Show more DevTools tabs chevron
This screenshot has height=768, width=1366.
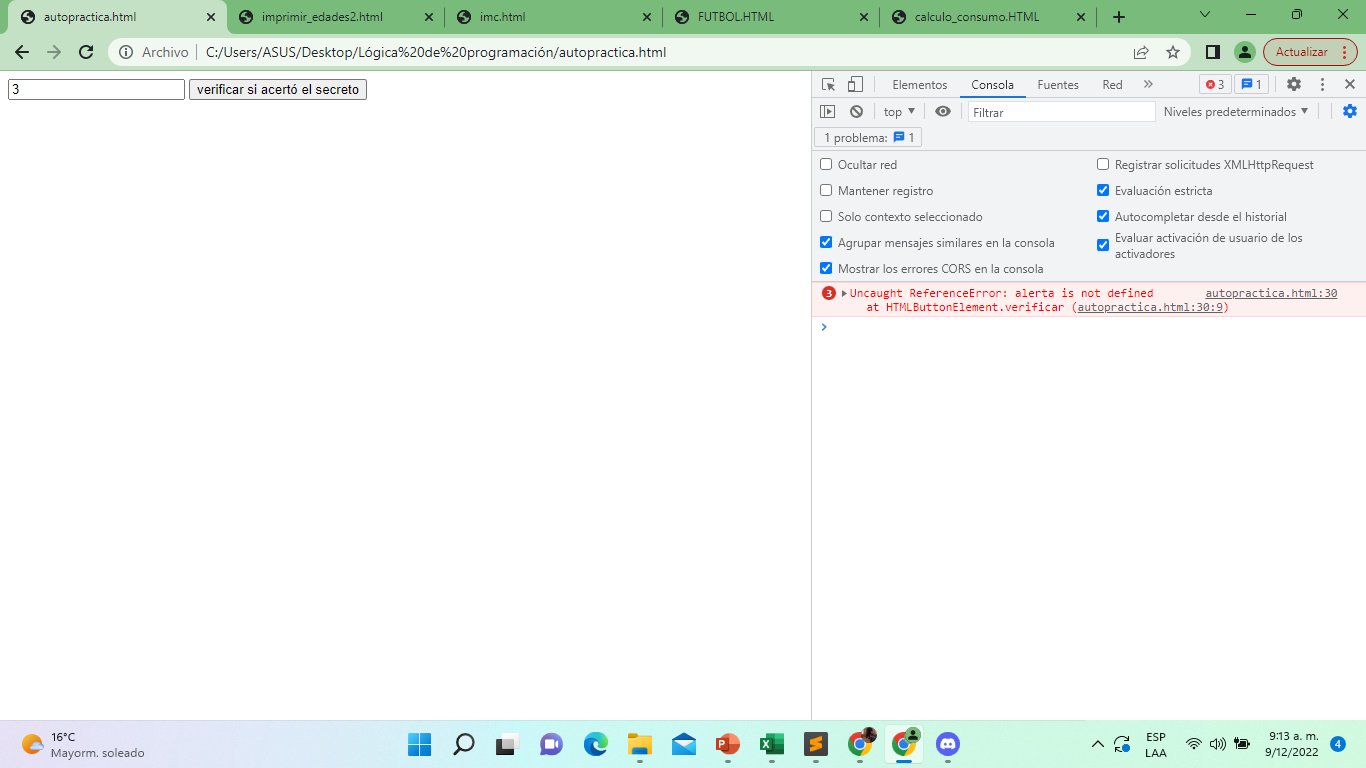[1148, 85]
